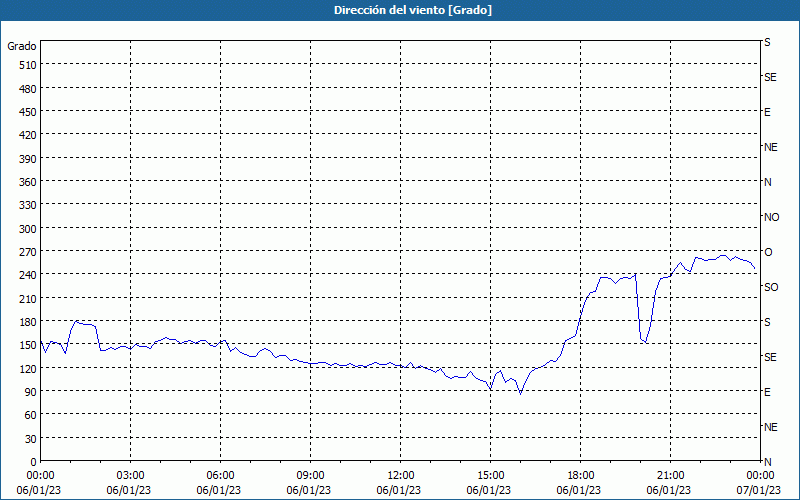
Task: Click the 60 y-axis value
Action: [31, 415]
